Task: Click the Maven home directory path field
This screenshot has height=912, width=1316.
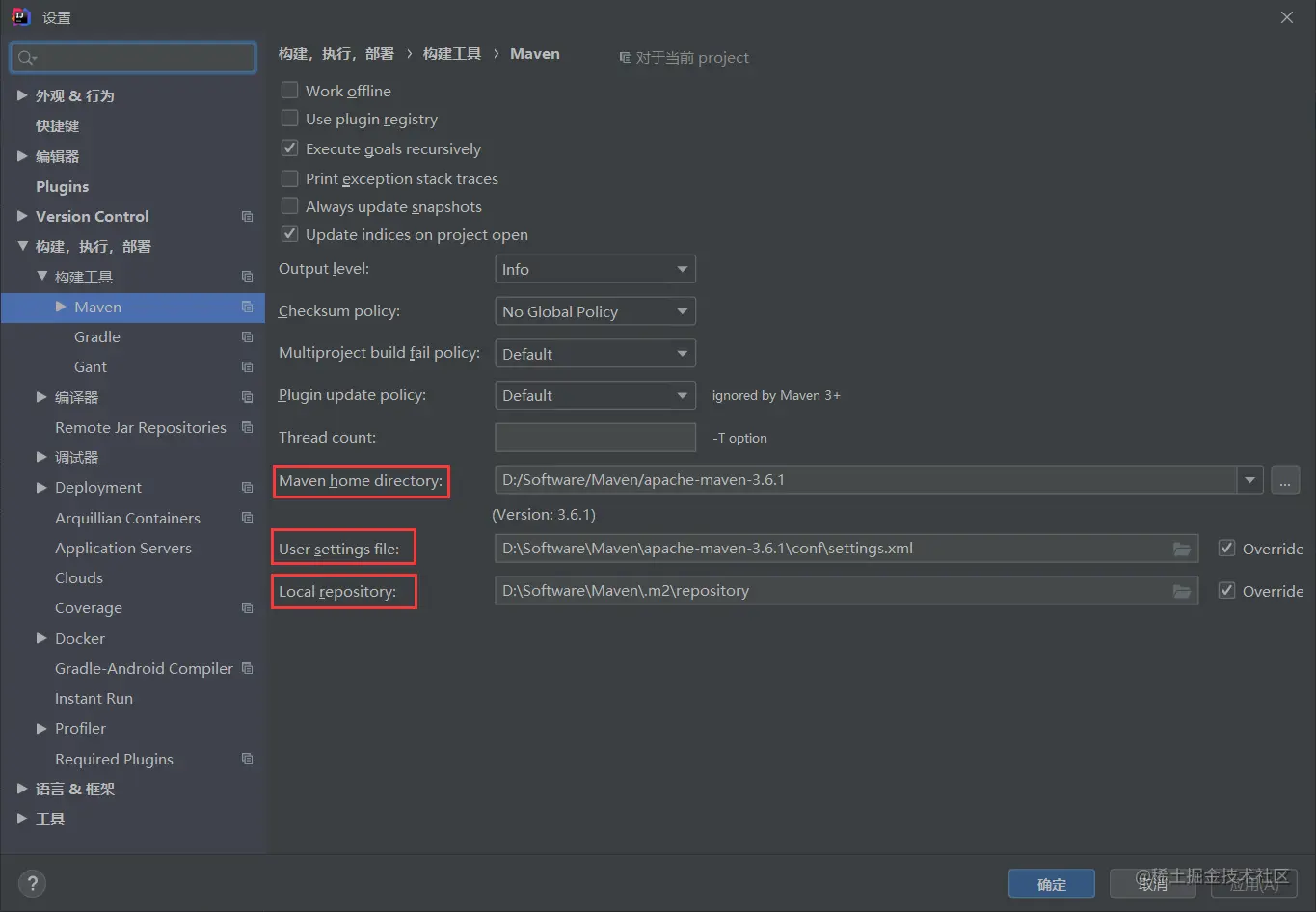Action: click(866, 479)
